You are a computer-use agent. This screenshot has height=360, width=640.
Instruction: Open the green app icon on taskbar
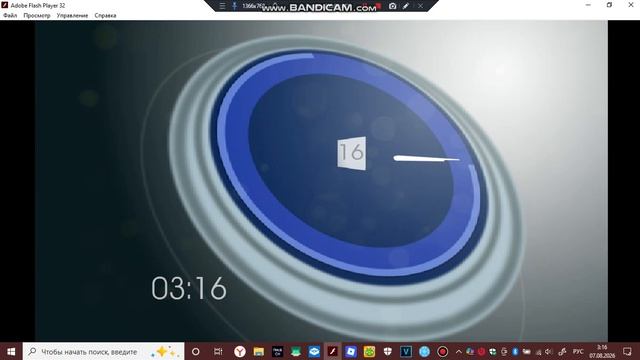click(x=296, y=351)
